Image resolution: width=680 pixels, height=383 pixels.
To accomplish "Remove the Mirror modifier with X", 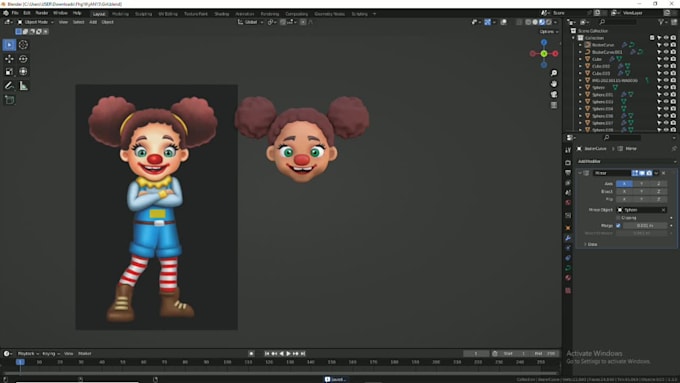I will 664,173.
